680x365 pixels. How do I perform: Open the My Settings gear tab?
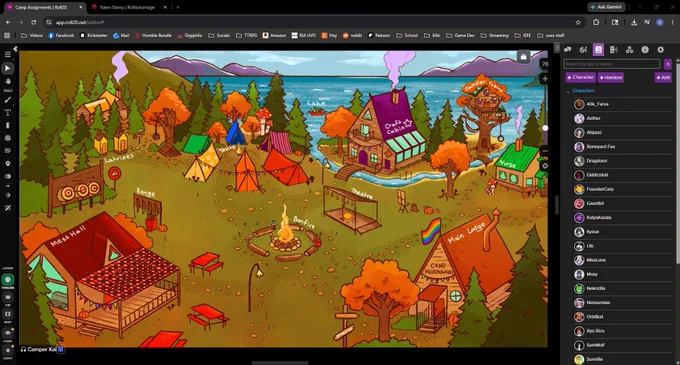(660, 50)
